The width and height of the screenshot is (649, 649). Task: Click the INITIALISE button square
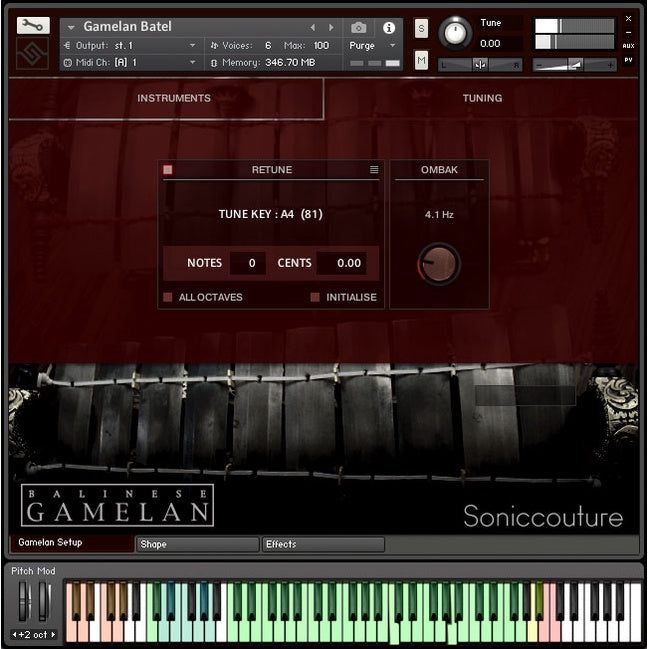pos(315,297)
